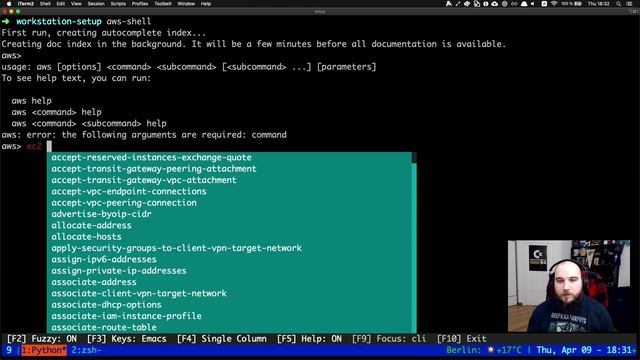
Task: Open the Apple menu
Action: (9, 4)
